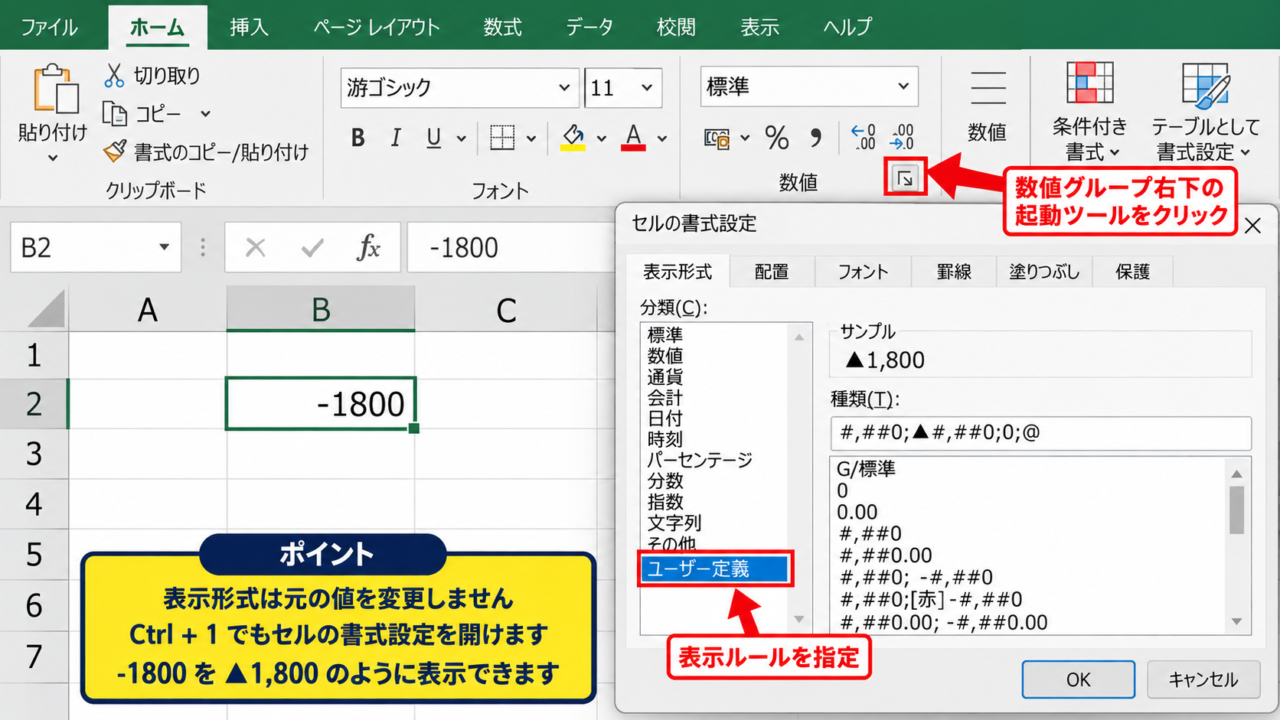
Task: Open Conditional Formatting (条件付き書式)
Action: (x=1090, y=111)
